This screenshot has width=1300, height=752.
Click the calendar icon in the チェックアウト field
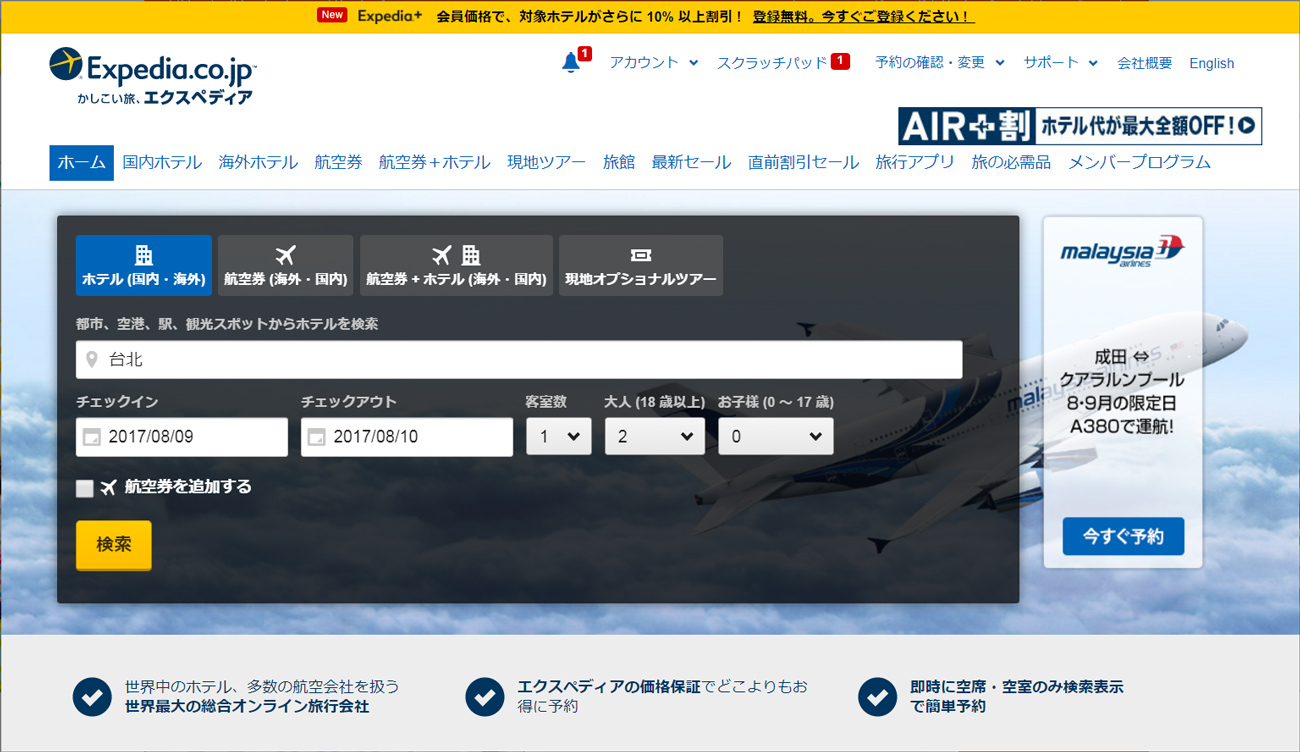pos(317,437)
